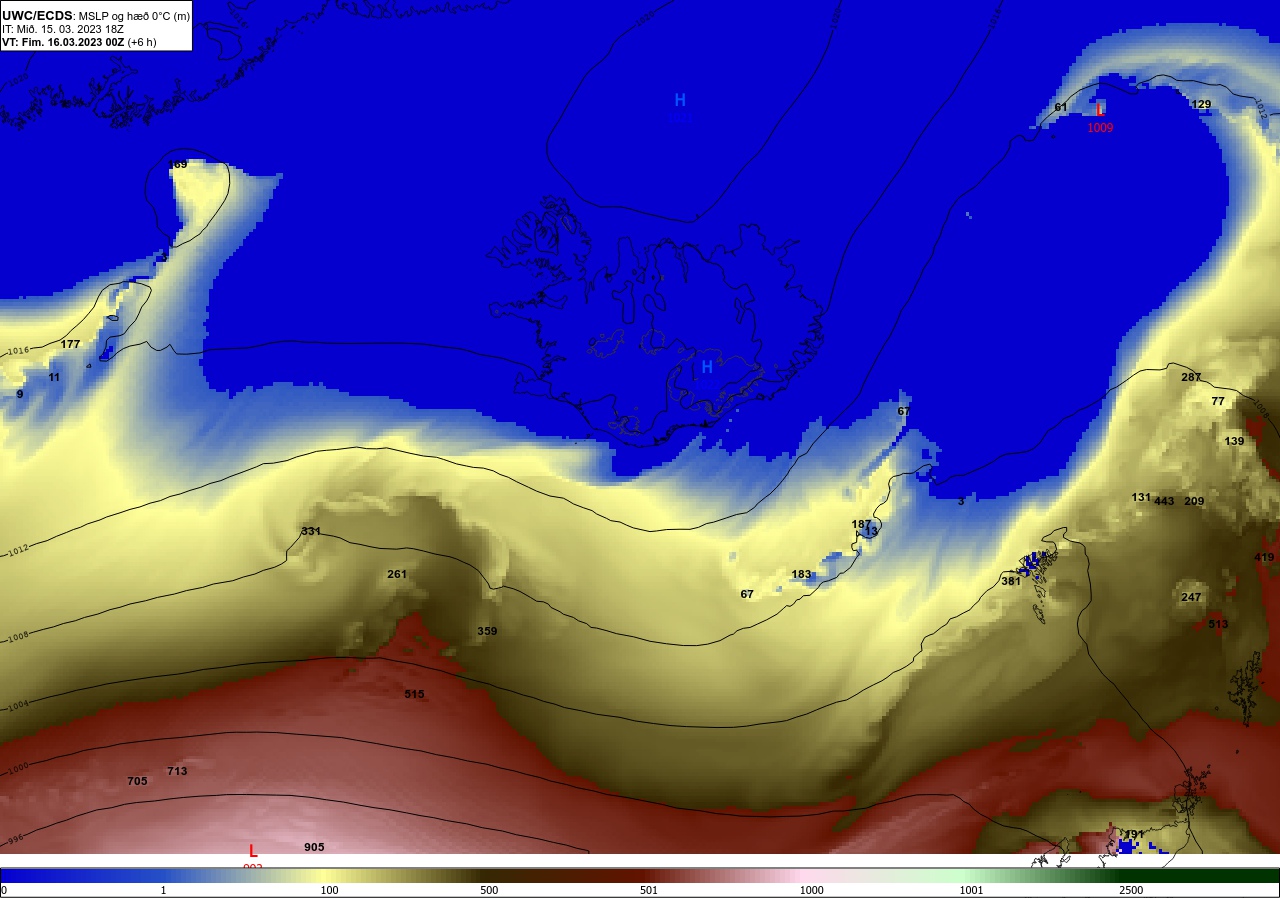Viewport: 1280px width, 898px height.
Task: Click the blue H marker north of Iceland
Action: click(x=680, y=100)
